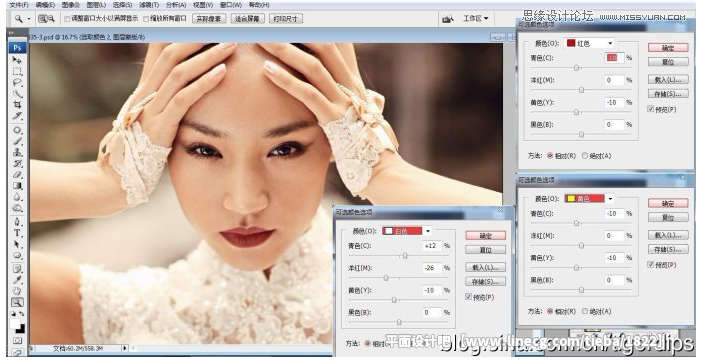Viewport: 703px width, 360px height.
Task: Select the Dodge tool
Action: point(17,208)
